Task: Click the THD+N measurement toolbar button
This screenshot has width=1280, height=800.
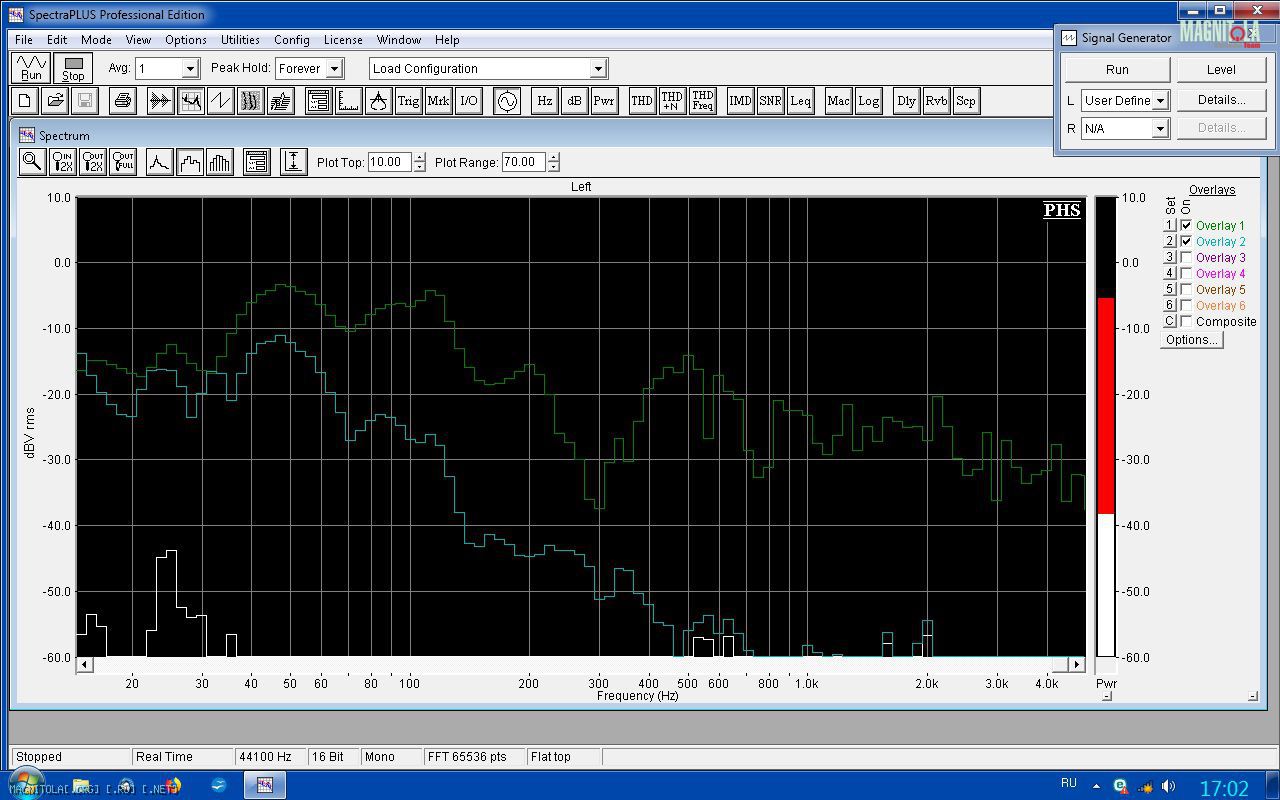Action: [x=672, y=101]
